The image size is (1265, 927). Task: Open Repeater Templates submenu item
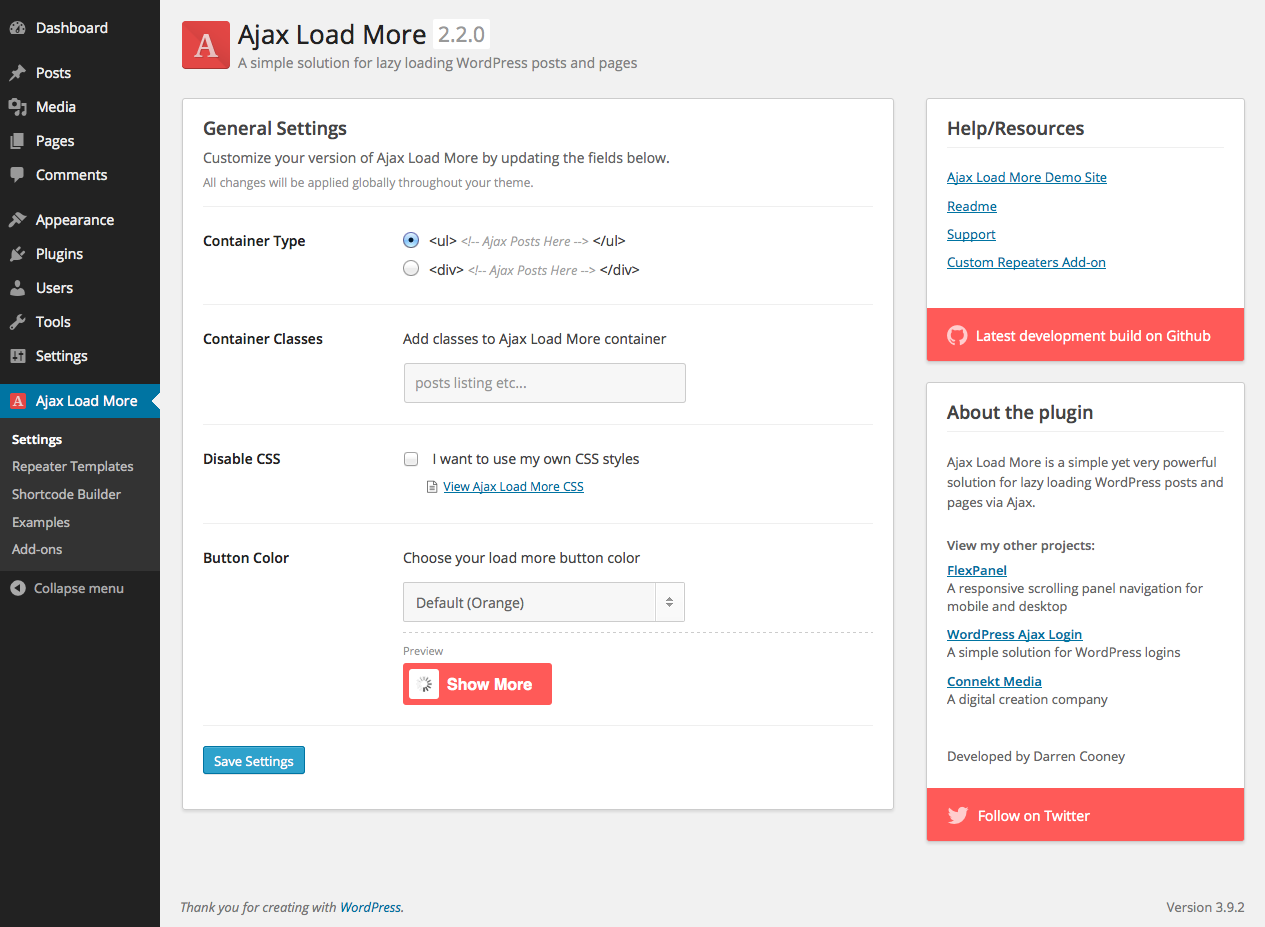point(72,467)
